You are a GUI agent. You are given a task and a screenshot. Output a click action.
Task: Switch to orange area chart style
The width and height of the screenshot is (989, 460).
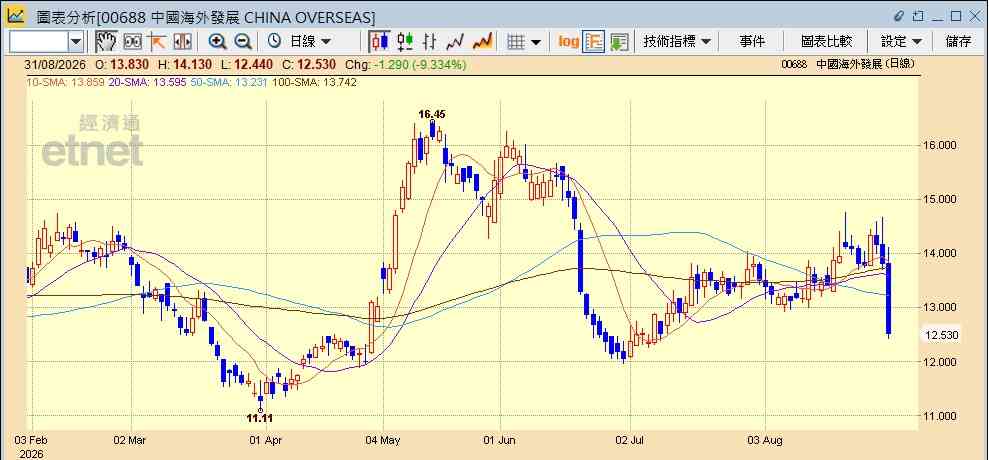483,42
